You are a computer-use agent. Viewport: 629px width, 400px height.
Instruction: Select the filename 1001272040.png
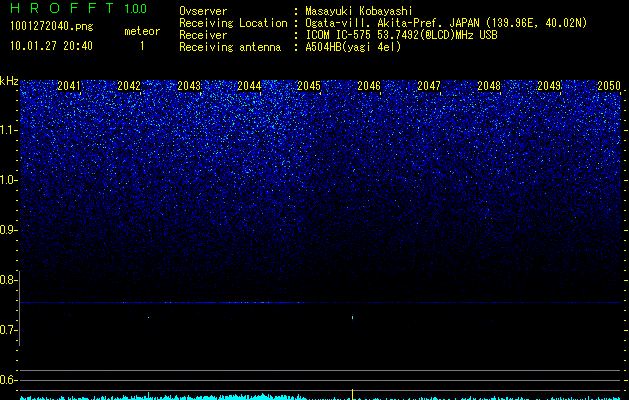tap(52, 27)
